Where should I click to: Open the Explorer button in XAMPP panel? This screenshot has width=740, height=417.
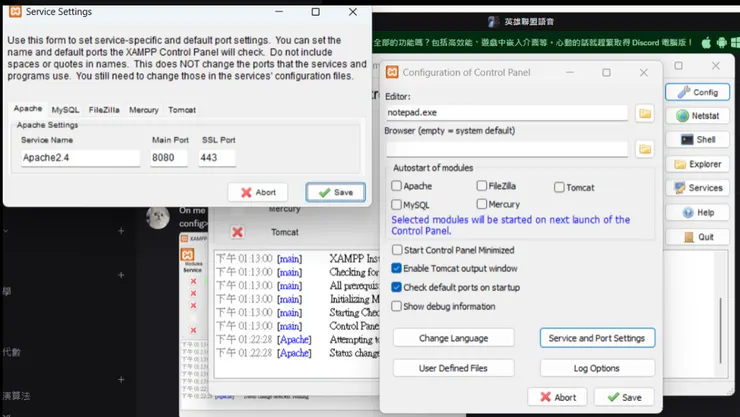pyautogui.click(x=698, y=164)
